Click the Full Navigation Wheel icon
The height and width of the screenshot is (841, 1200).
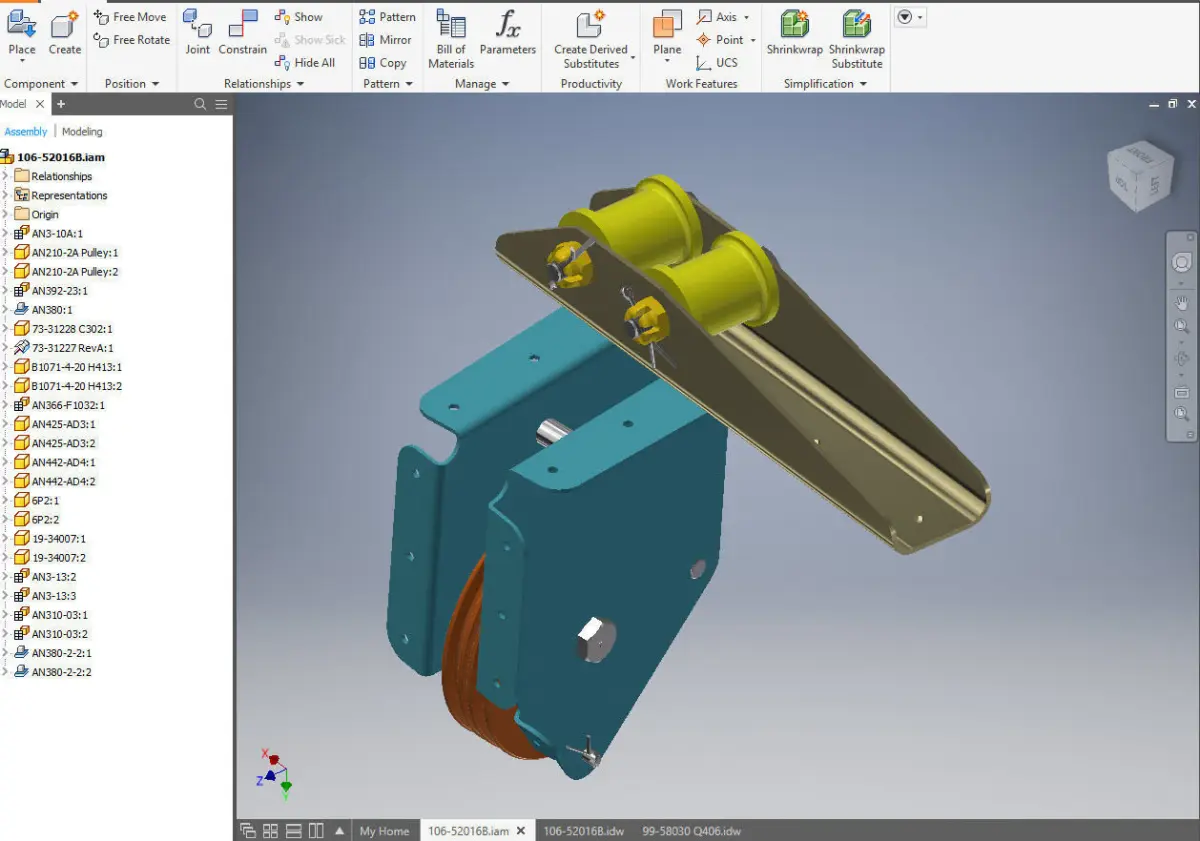point(1181,263)
